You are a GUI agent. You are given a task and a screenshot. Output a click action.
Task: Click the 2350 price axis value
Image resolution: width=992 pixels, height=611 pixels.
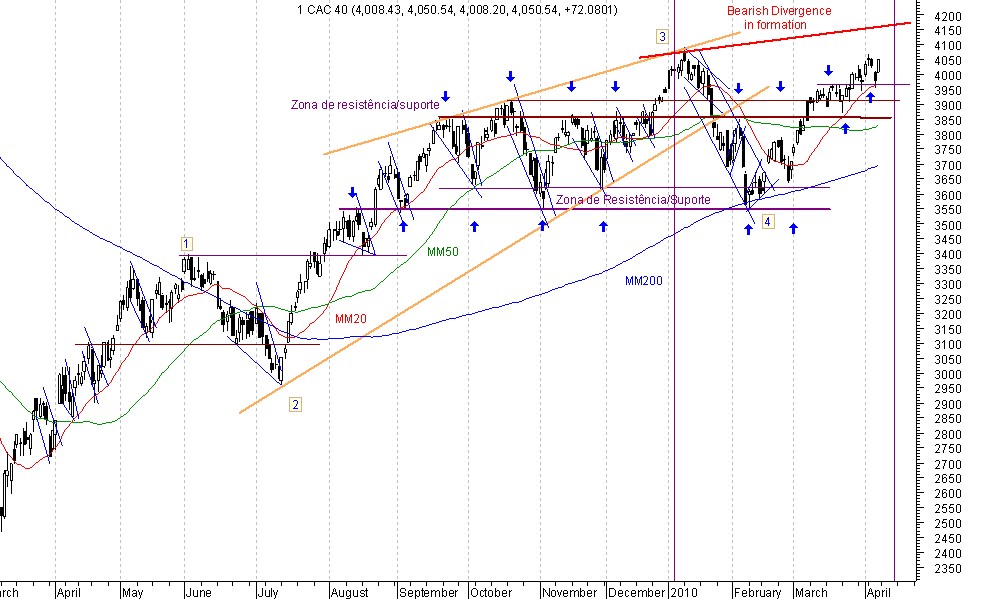[x=947, y=569]
